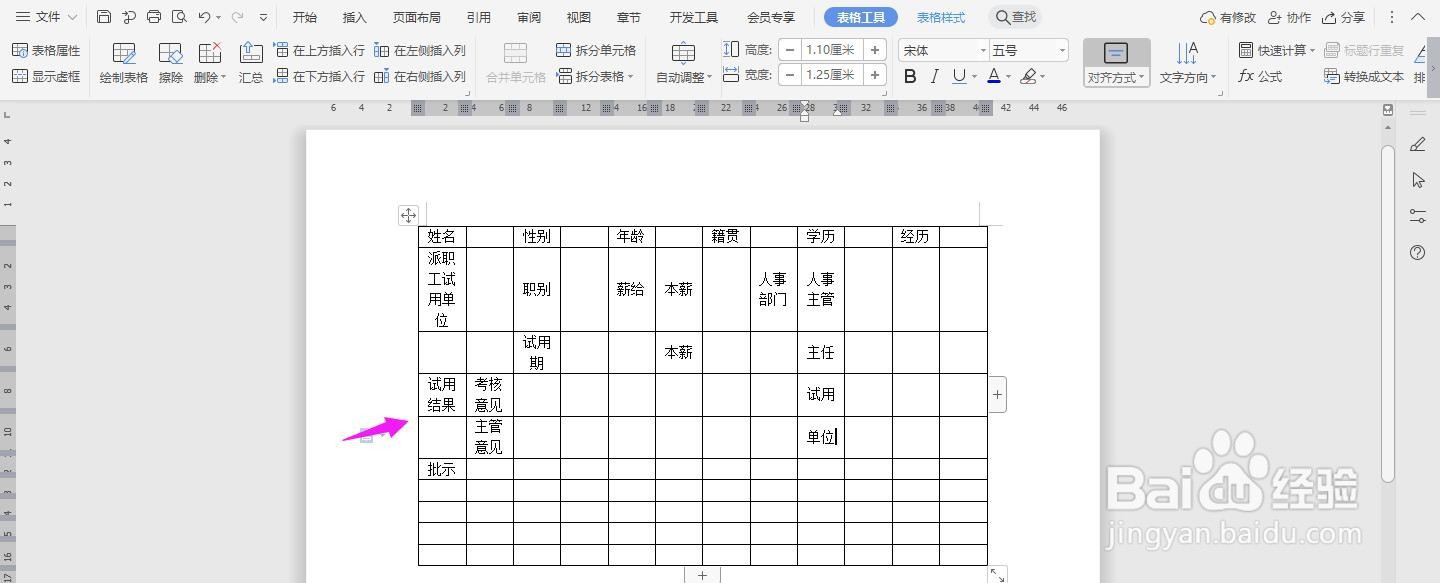The image size is (1440, 583).
Task: Insert row below (在下方插入行)
Action: click(x=319, y=76)
